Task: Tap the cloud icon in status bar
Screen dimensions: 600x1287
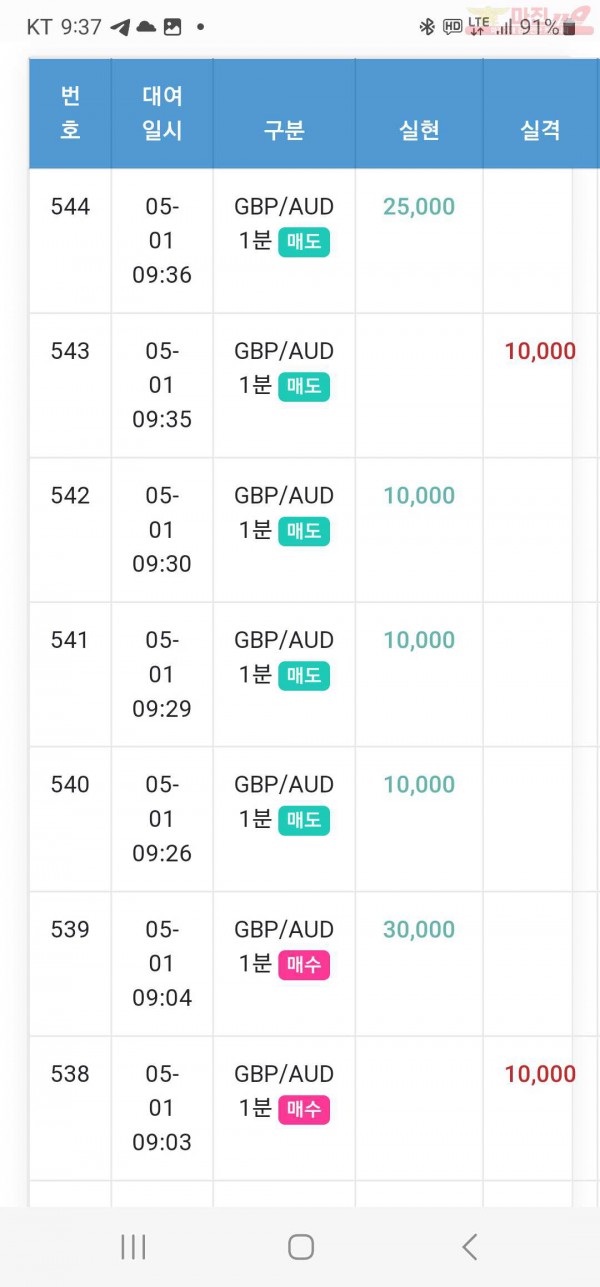Action: (x=146, y=27)
